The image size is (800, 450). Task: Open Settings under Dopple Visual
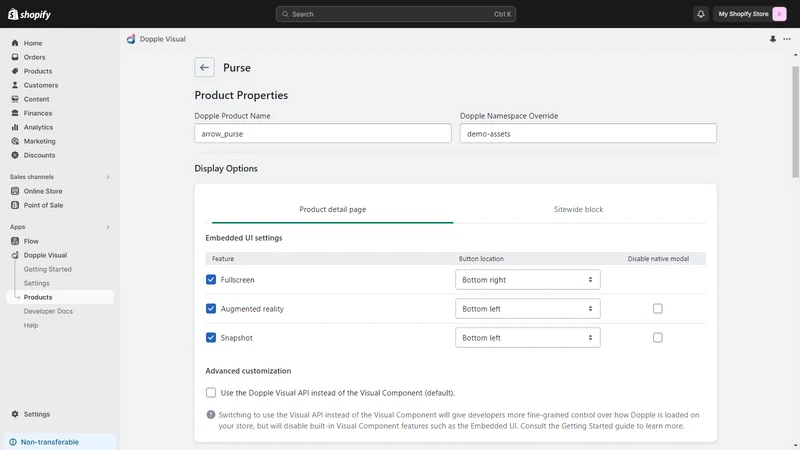[36, 283]
